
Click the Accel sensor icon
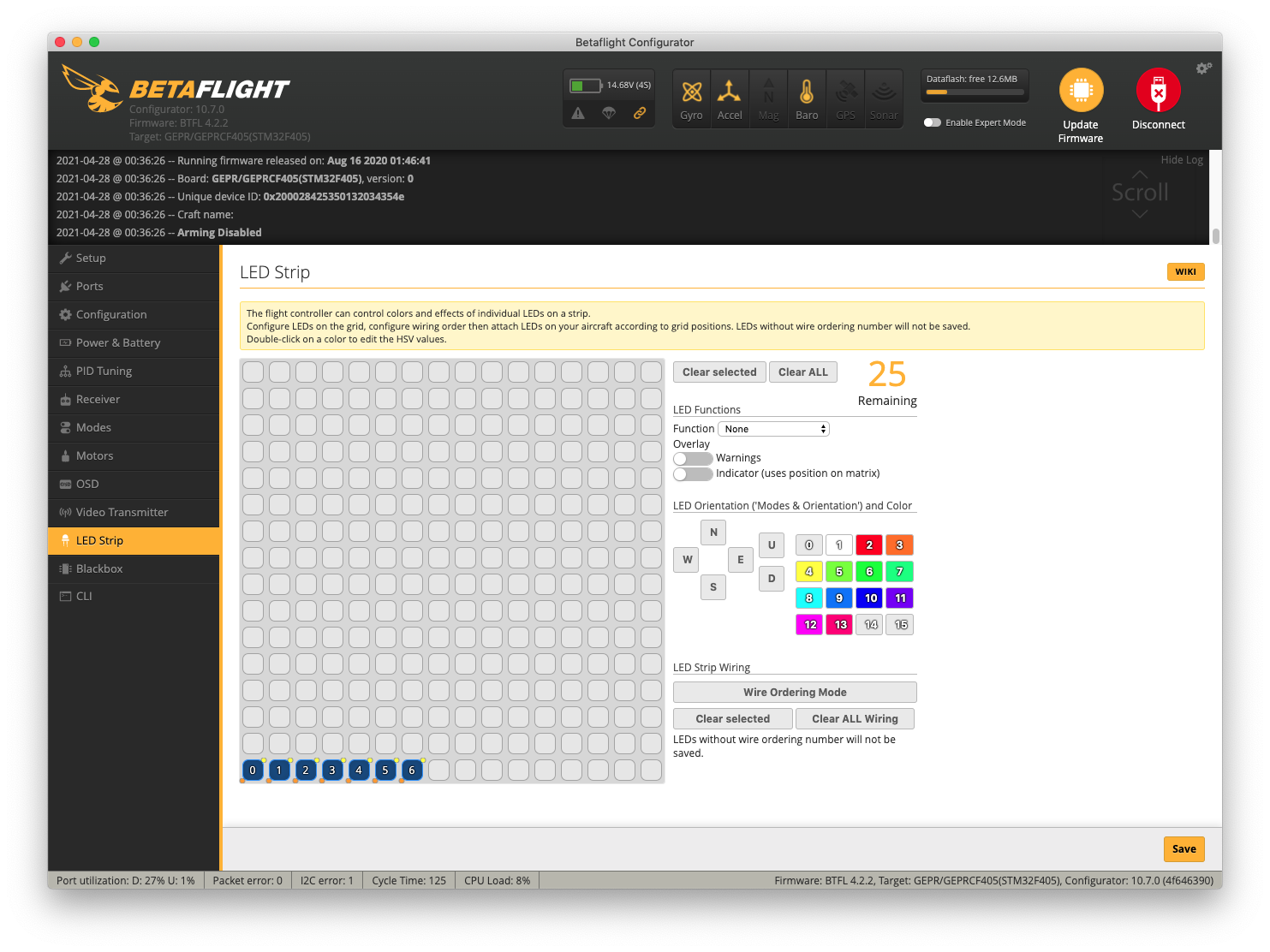point(729,92)
